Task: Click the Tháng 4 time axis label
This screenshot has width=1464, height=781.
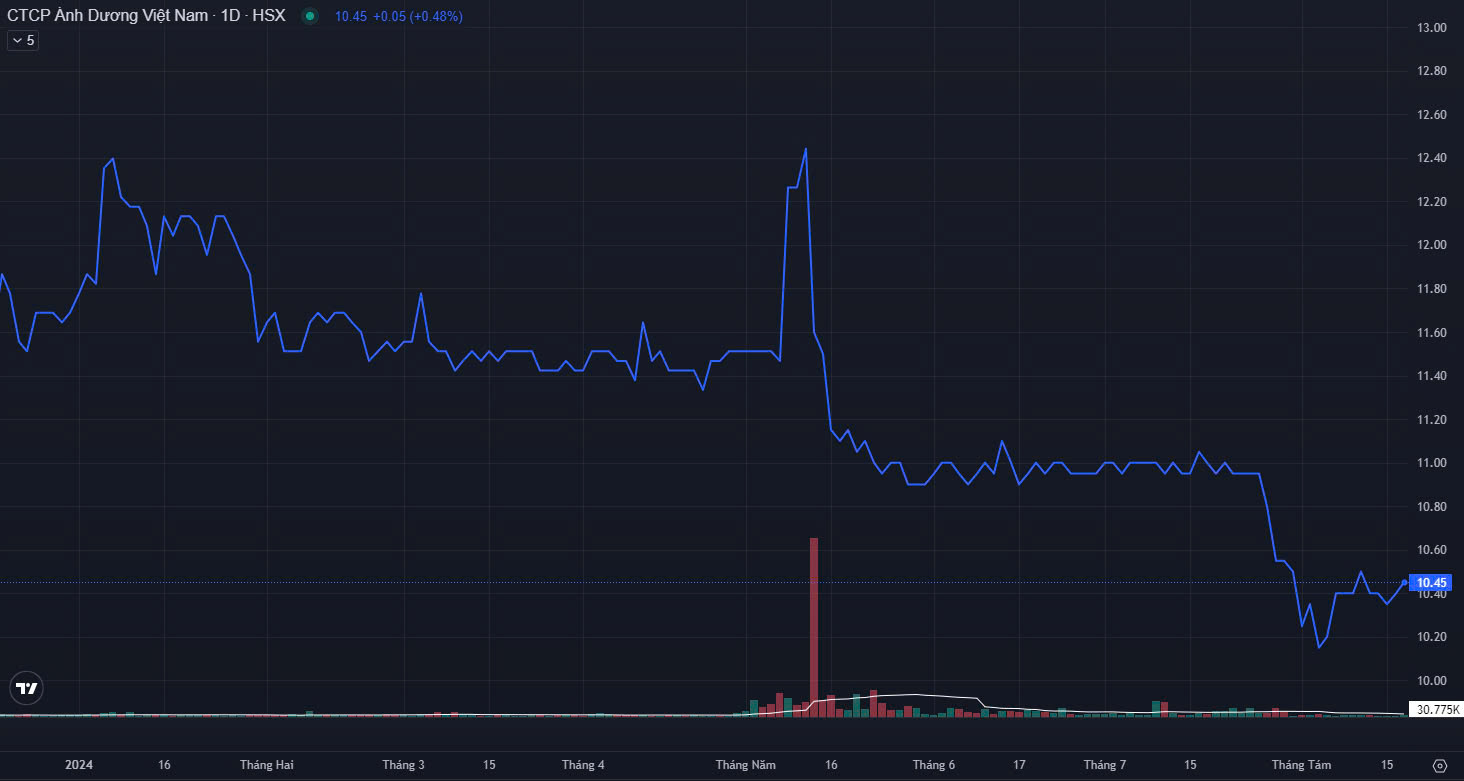Action: 583,765
